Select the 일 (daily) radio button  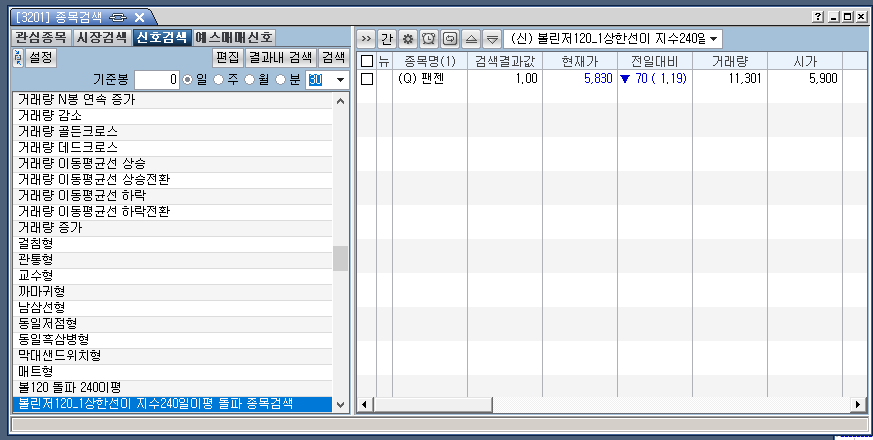(187, 79)
